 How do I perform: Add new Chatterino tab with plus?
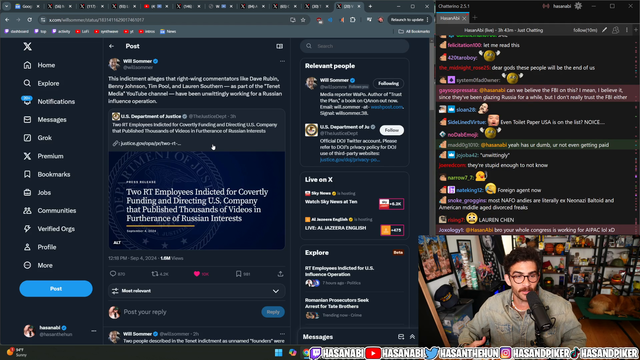(475, 18)
